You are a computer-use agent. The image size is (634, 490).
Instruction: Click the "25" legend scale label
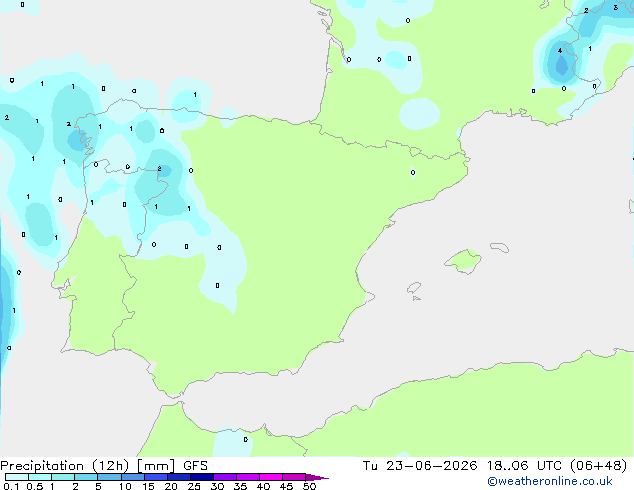(194, 486)
